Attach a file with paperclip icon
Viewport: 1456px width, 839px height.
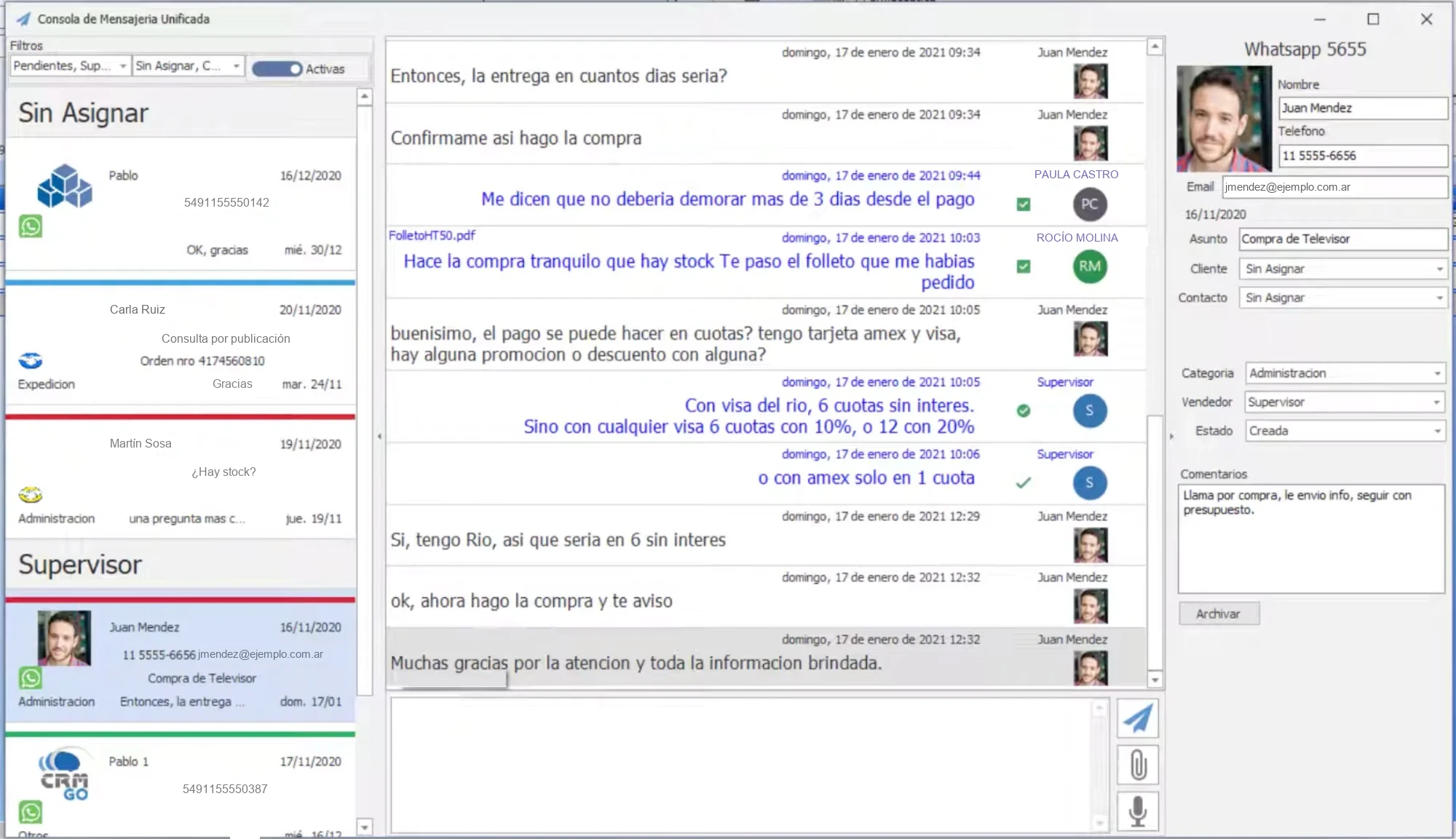(x=1138, y=765)
